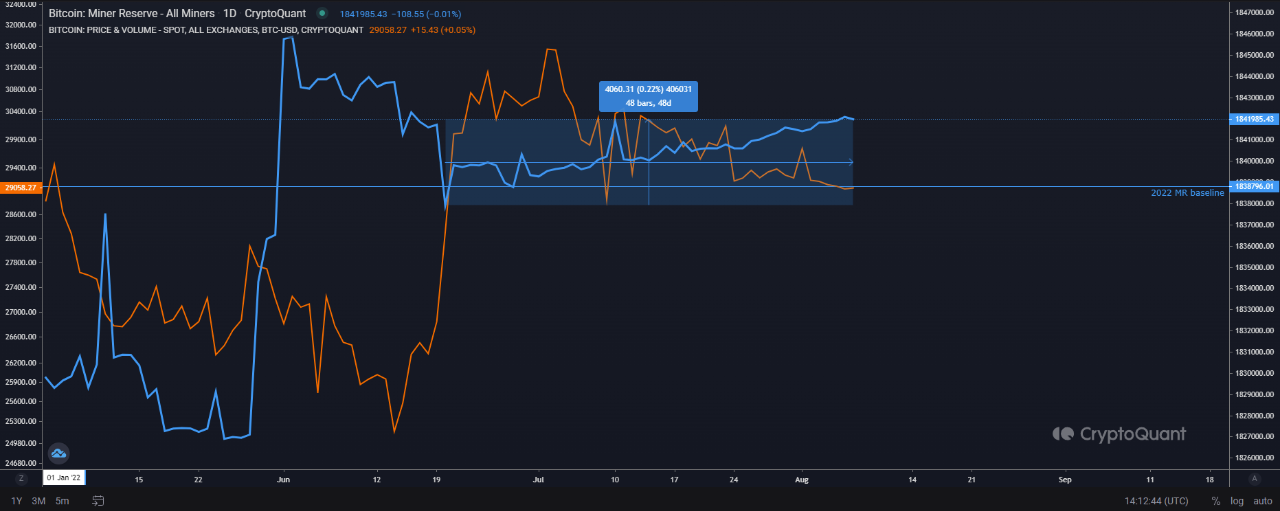Click the 2022 MR baseline label

(1188, 193)
